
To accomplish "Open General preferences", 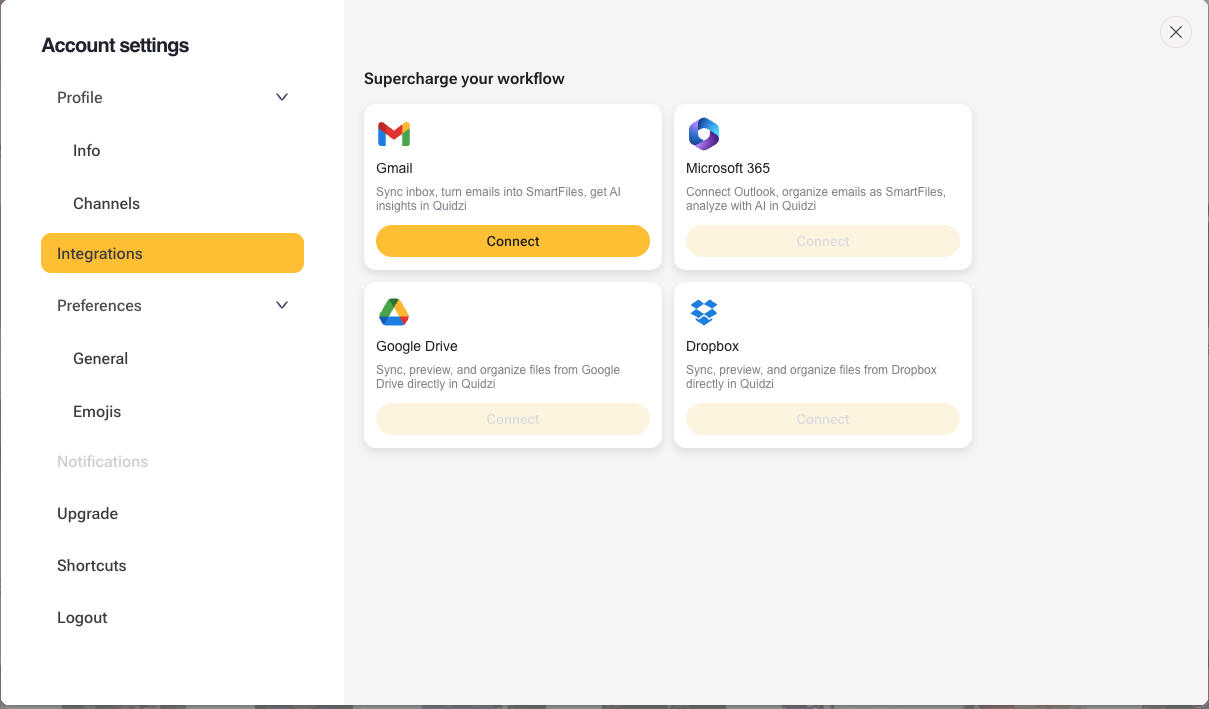I will pyautogui.click(x=100, y=358).
